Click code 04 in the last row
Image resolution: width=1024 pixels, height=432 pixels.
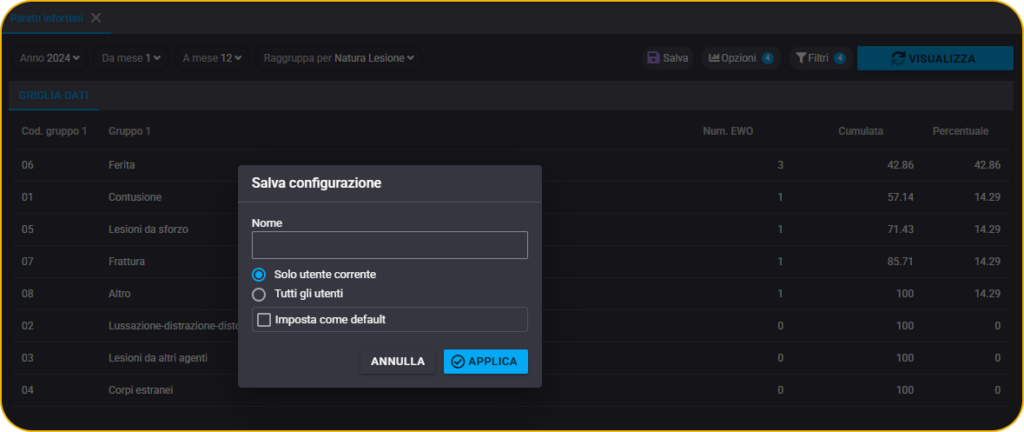27,390
